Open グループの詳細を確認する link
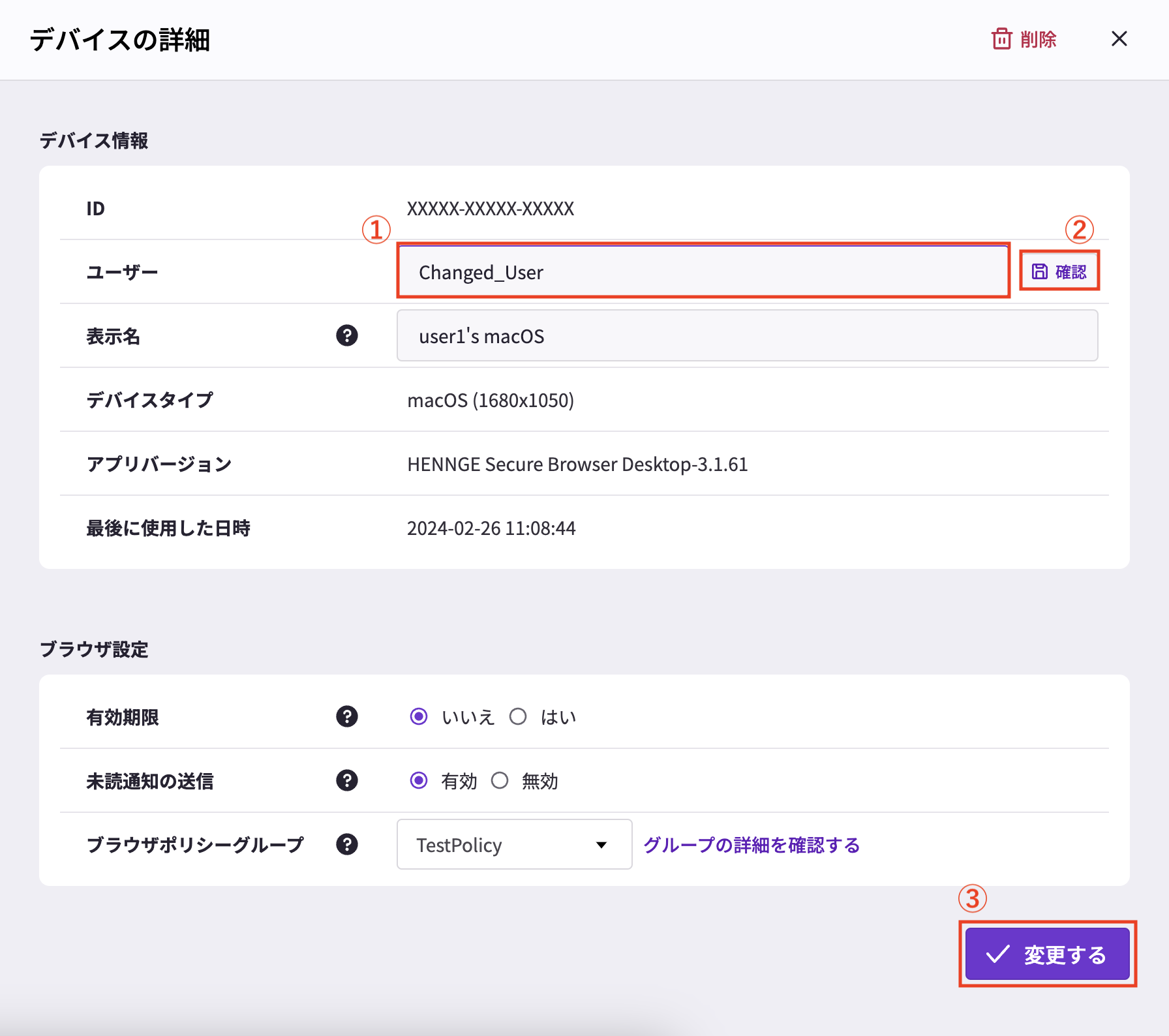Image resolution: width=1169 pixels, height=1036 pixels. click(x=751, y=844)
